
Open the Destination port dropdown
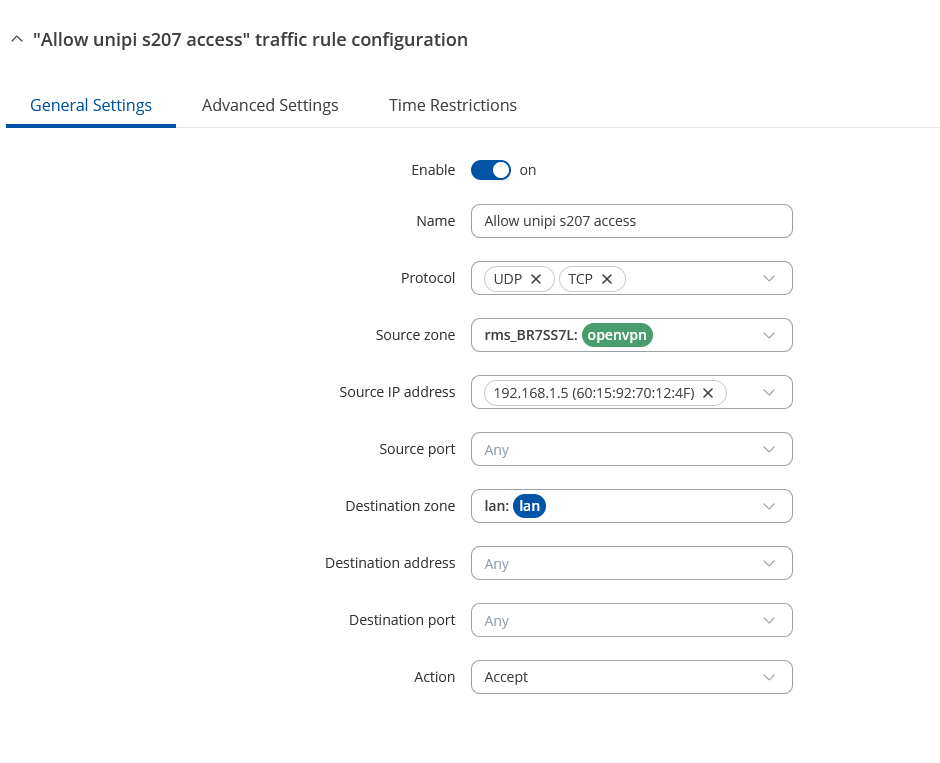(x=768, y=621)
